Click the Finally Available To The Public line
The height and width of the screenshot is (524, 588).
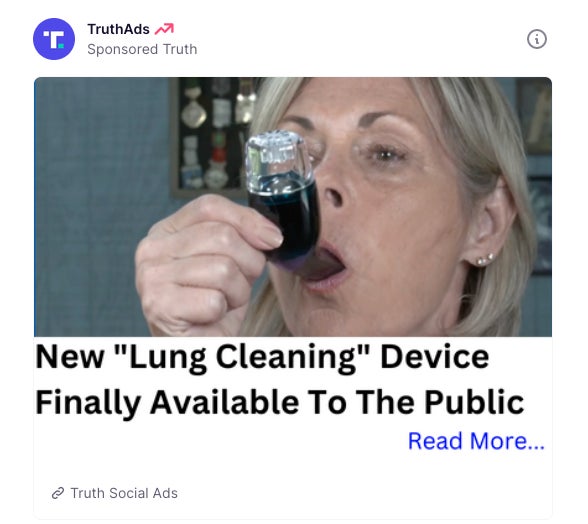click(x=280, y=402)
